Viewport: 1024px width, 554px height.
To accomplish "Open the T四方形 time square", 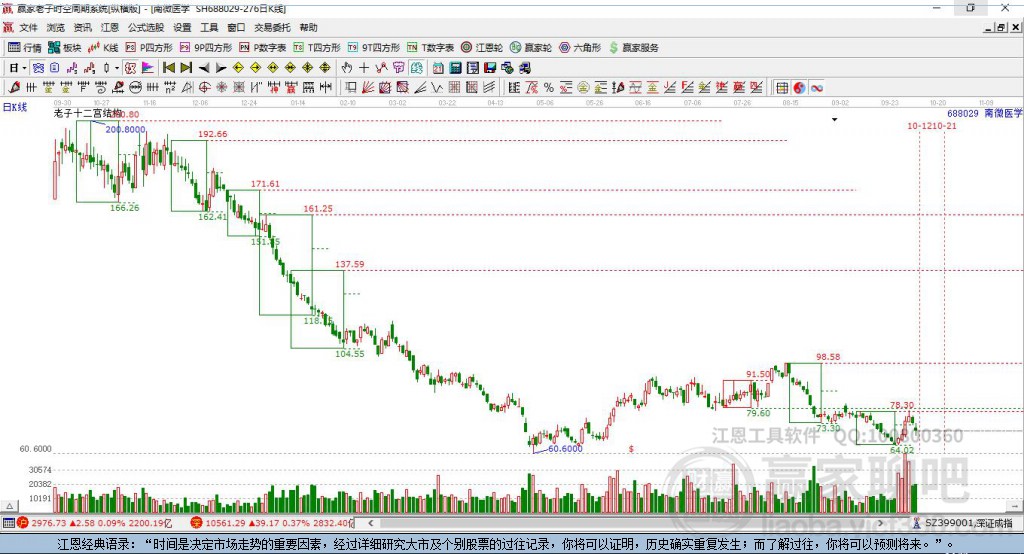I will tap(317, 48).
